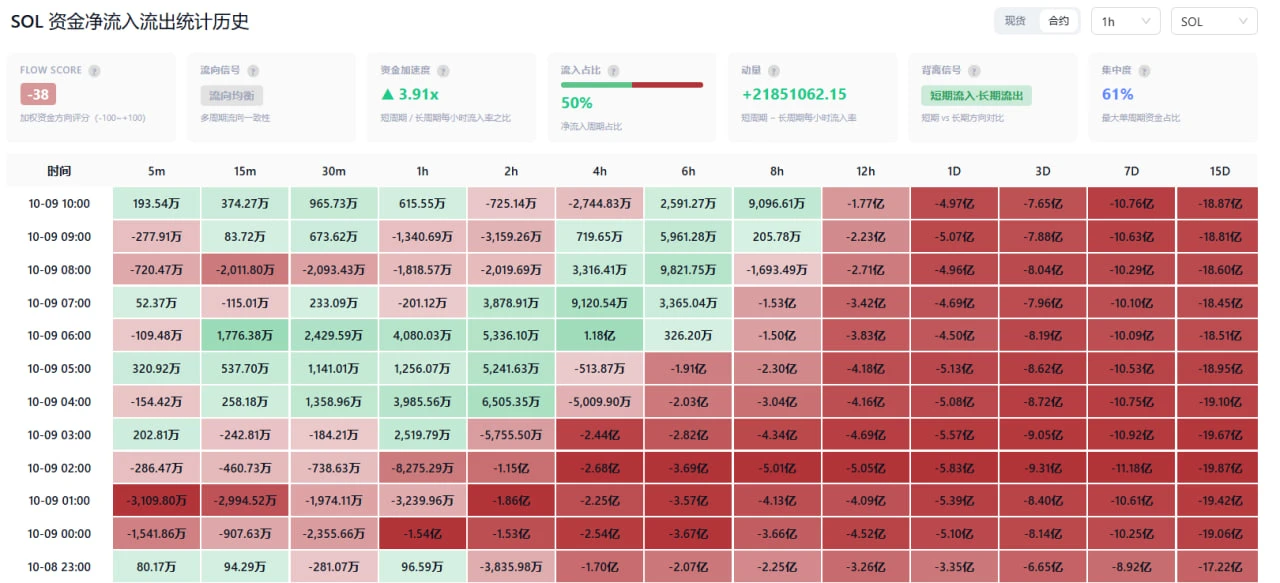Image resolution: width=1280 pixels, height=583 pixels.
Task: Click the 1.18亿 cell in the 4h column
Action: click(x=600, y=336)
